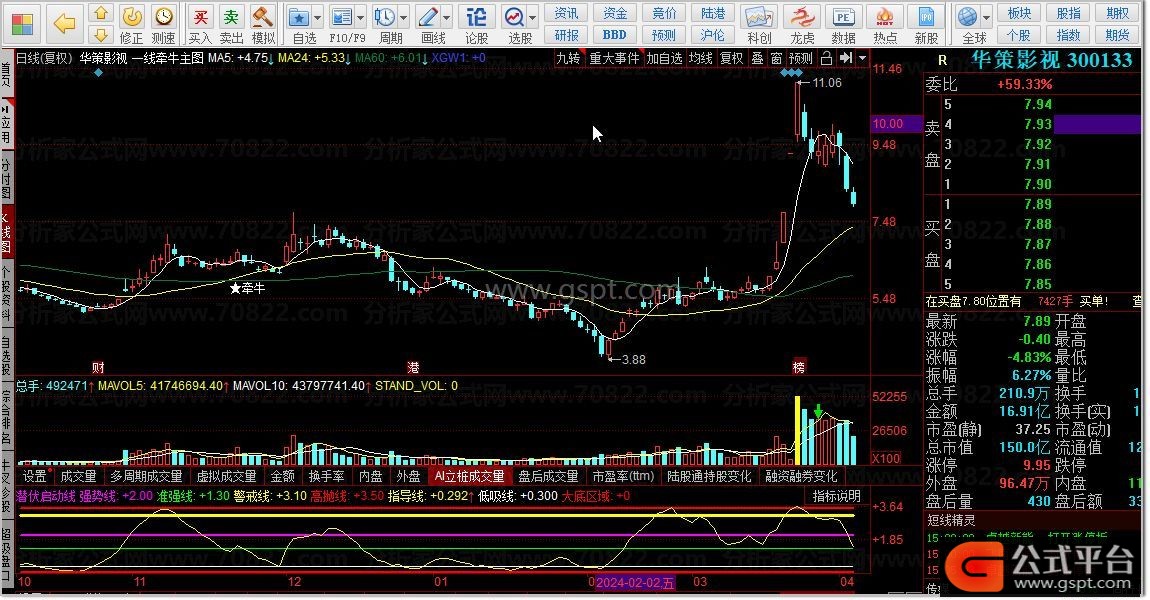
Task: Switch to the 成交量 indicator tab
Action: tap(78, 477)
